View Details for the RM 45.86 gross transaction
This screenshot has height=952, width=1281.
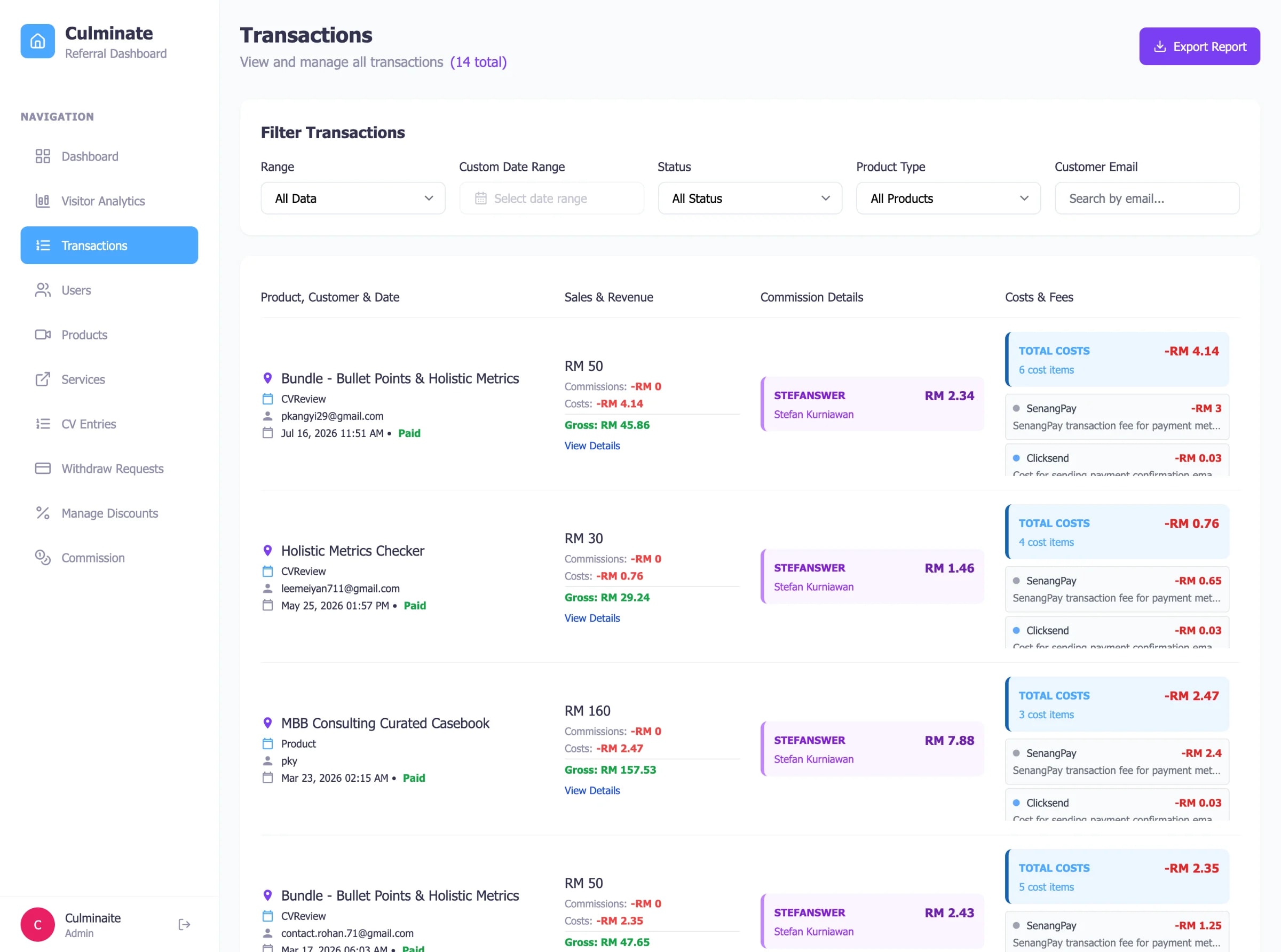point(592,446)
